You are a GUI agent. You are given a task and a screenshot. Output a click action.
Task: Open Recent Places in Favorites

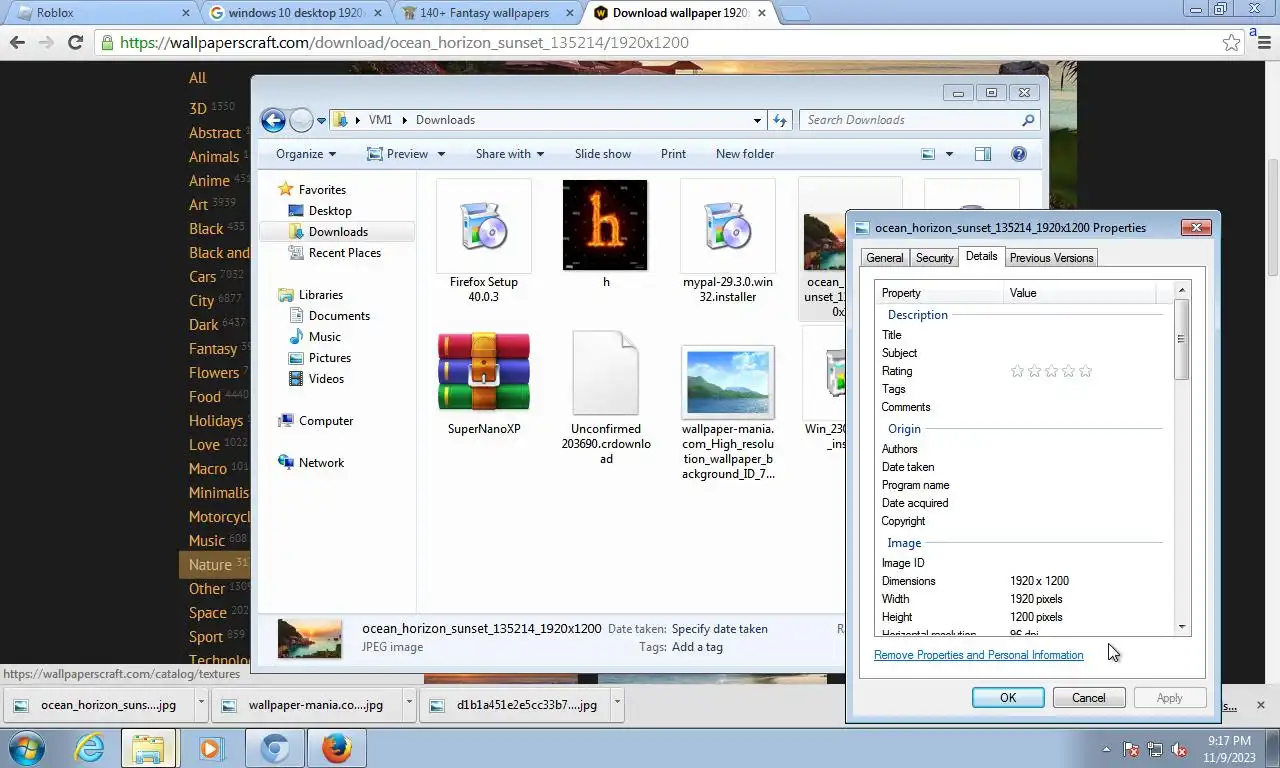click(x=344, y=253)
